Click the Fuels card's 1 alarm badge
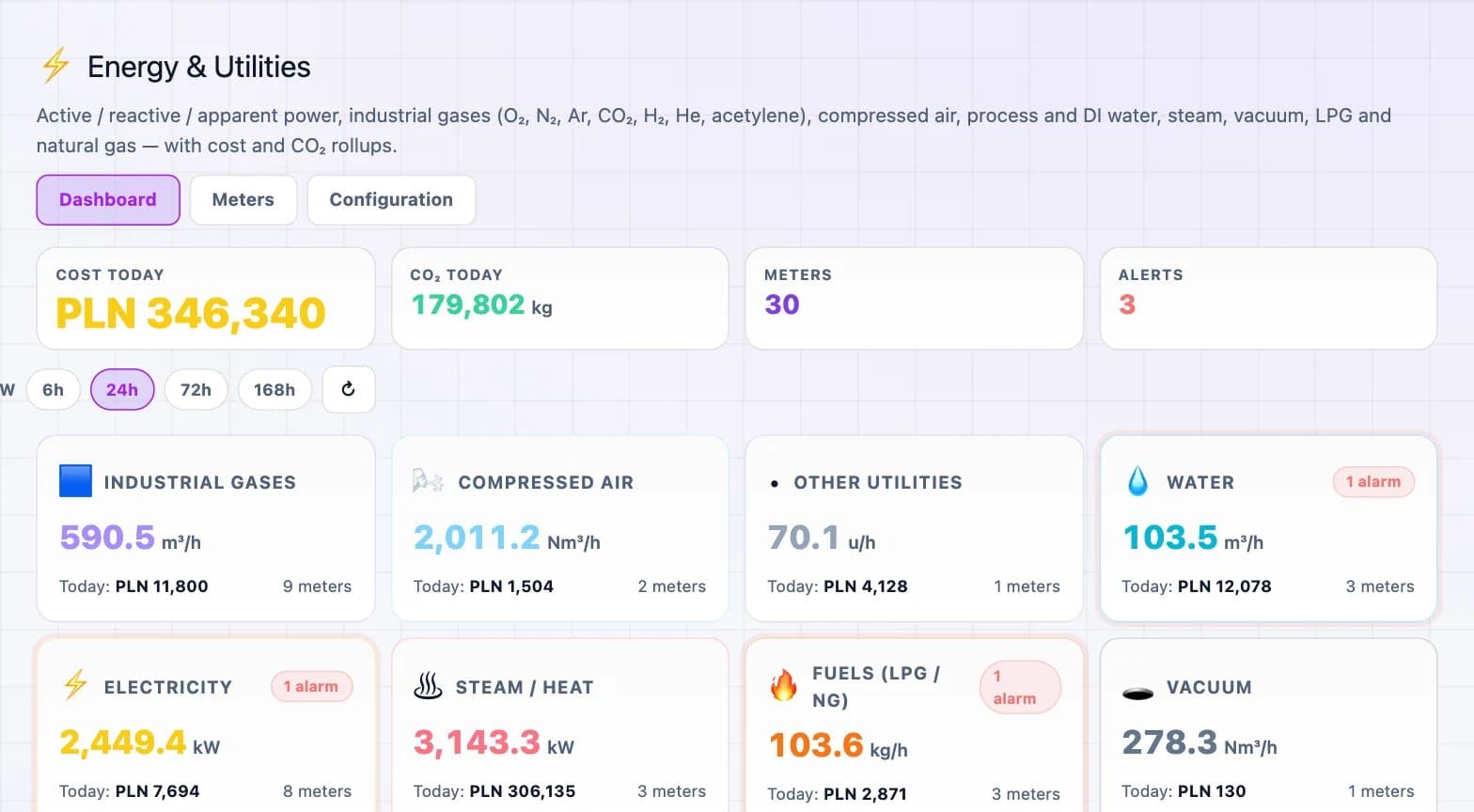This screenshot has width=1474, height=812. [x=1020, y=687]
